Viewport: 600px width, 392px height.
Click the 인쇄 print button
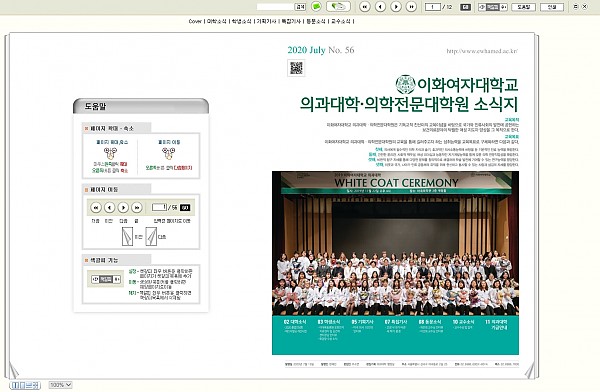coord(552,7)
